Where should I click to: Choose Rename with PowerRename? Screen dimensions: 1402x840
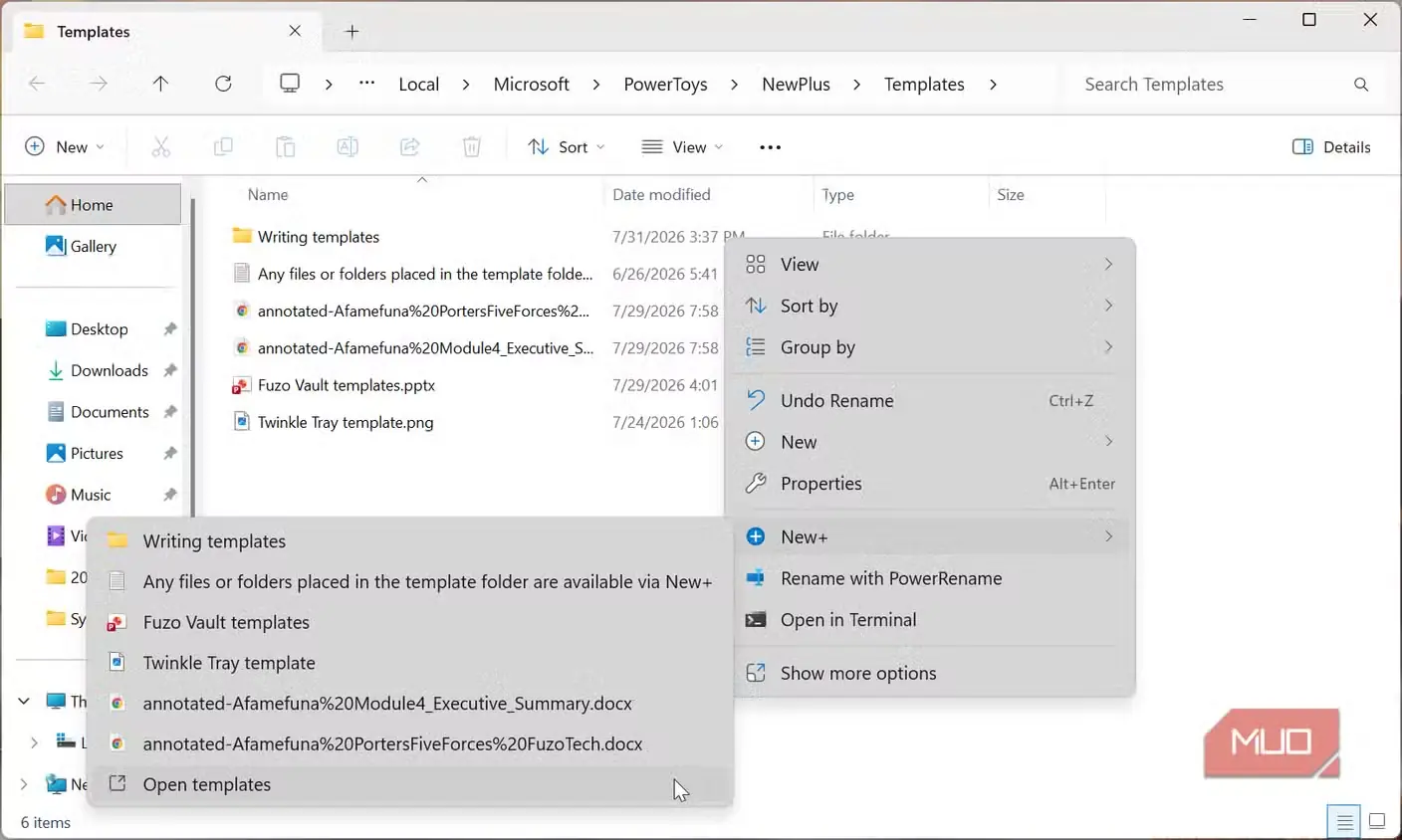point(930,579)
